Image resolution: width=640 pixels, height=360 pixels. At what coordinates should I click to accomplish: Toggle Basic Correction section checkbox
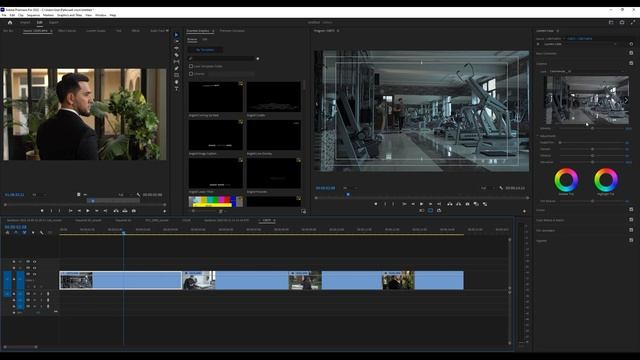click(631, 53)
